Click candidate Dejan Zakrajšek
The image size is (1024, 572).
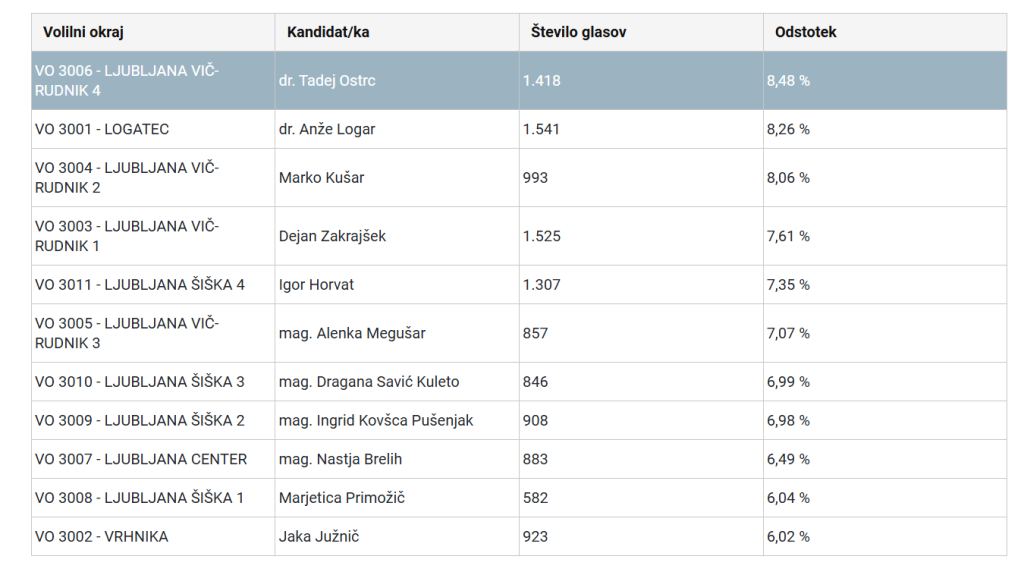(332, 236)
